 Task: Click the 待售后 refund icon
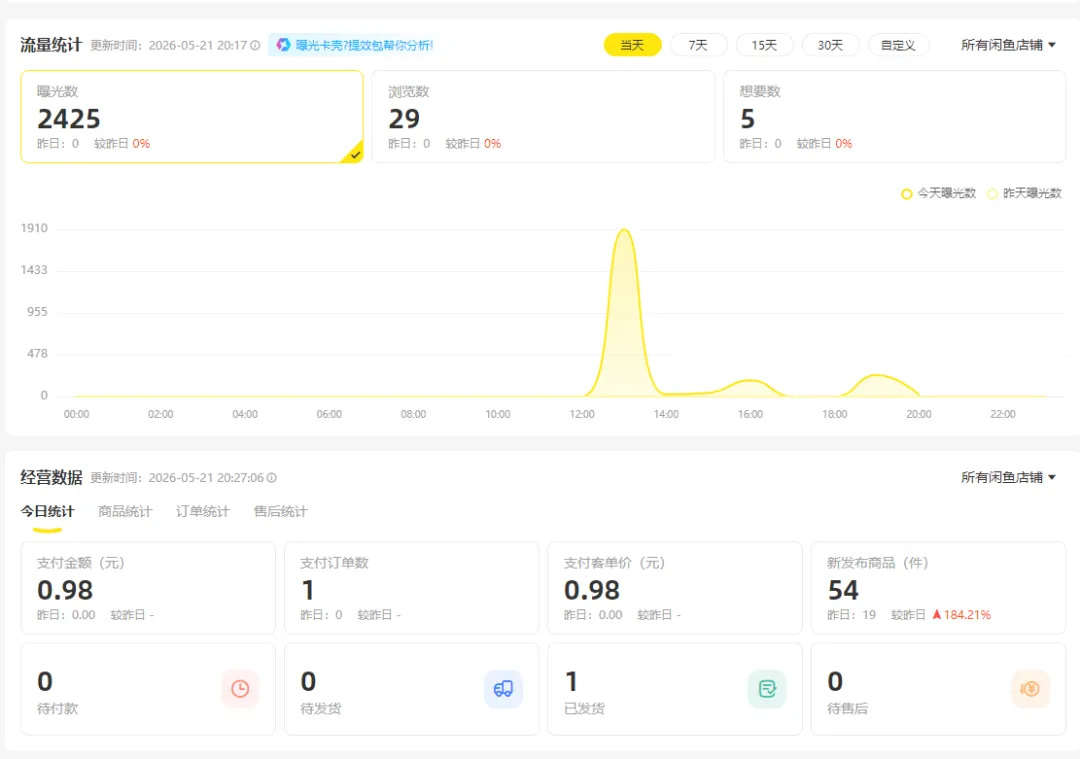click(1030, 688)
